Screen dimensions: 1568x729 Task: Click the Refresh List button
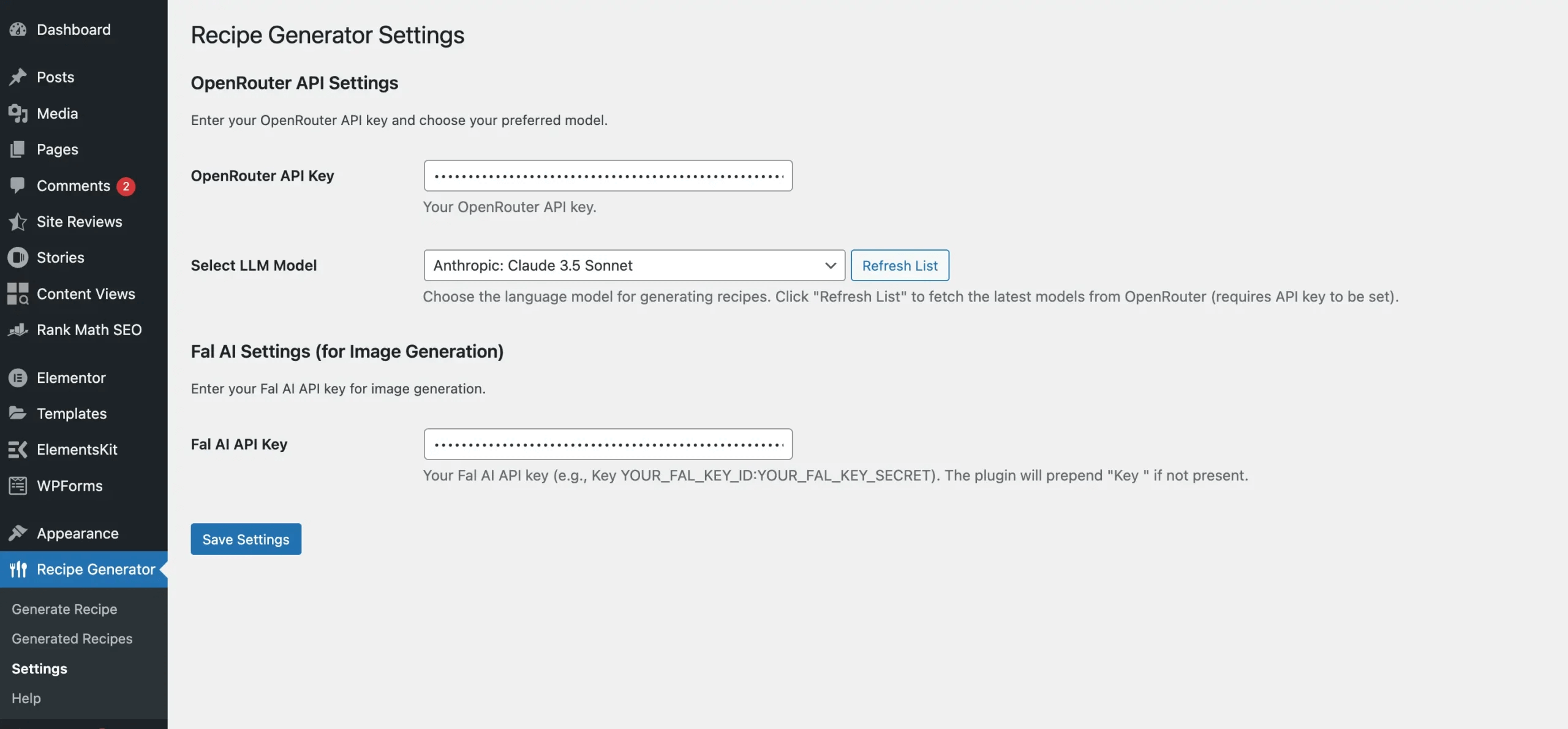pyautogui.click(x=900, y=265)
